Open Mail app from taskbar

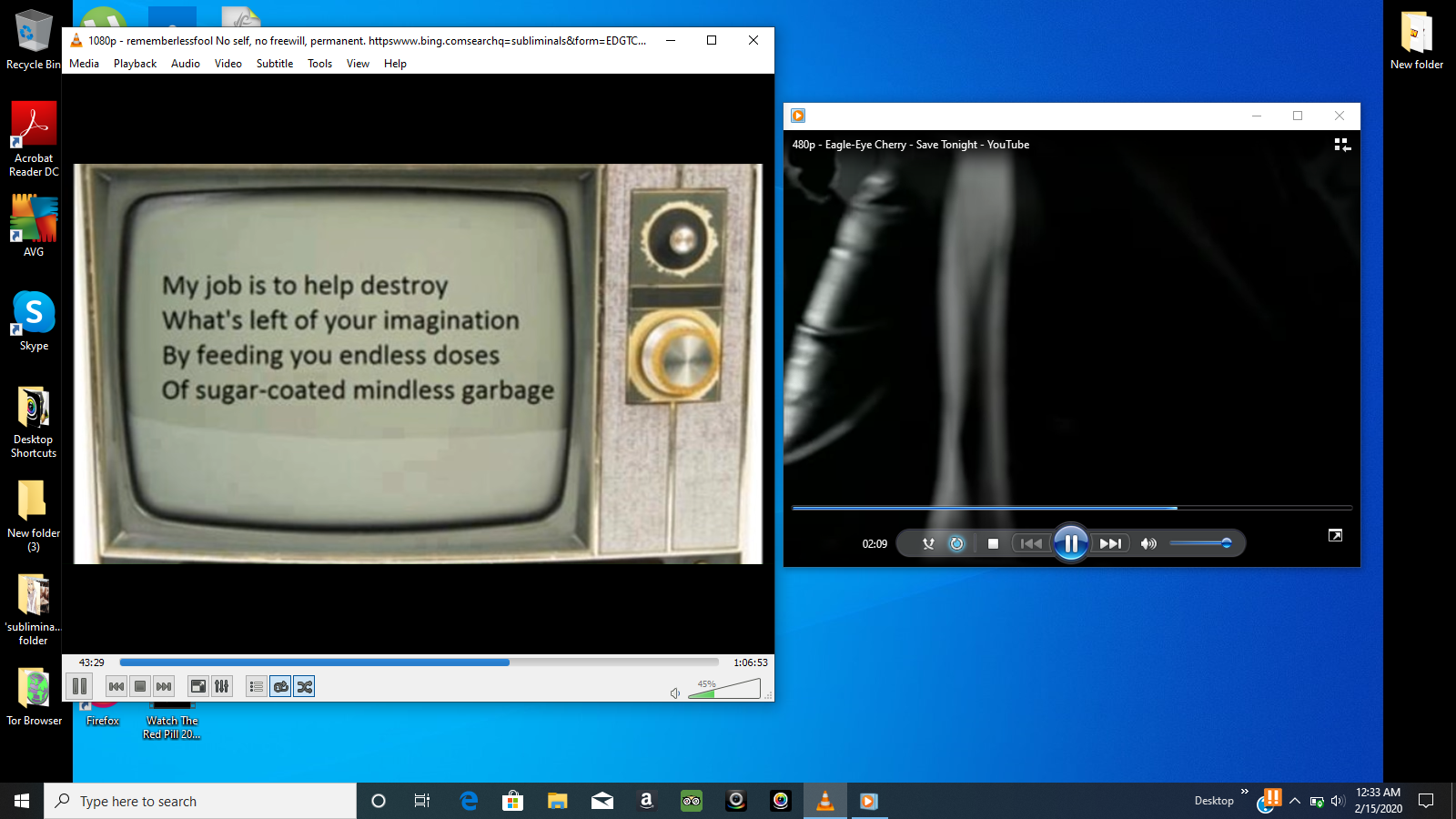602,801
